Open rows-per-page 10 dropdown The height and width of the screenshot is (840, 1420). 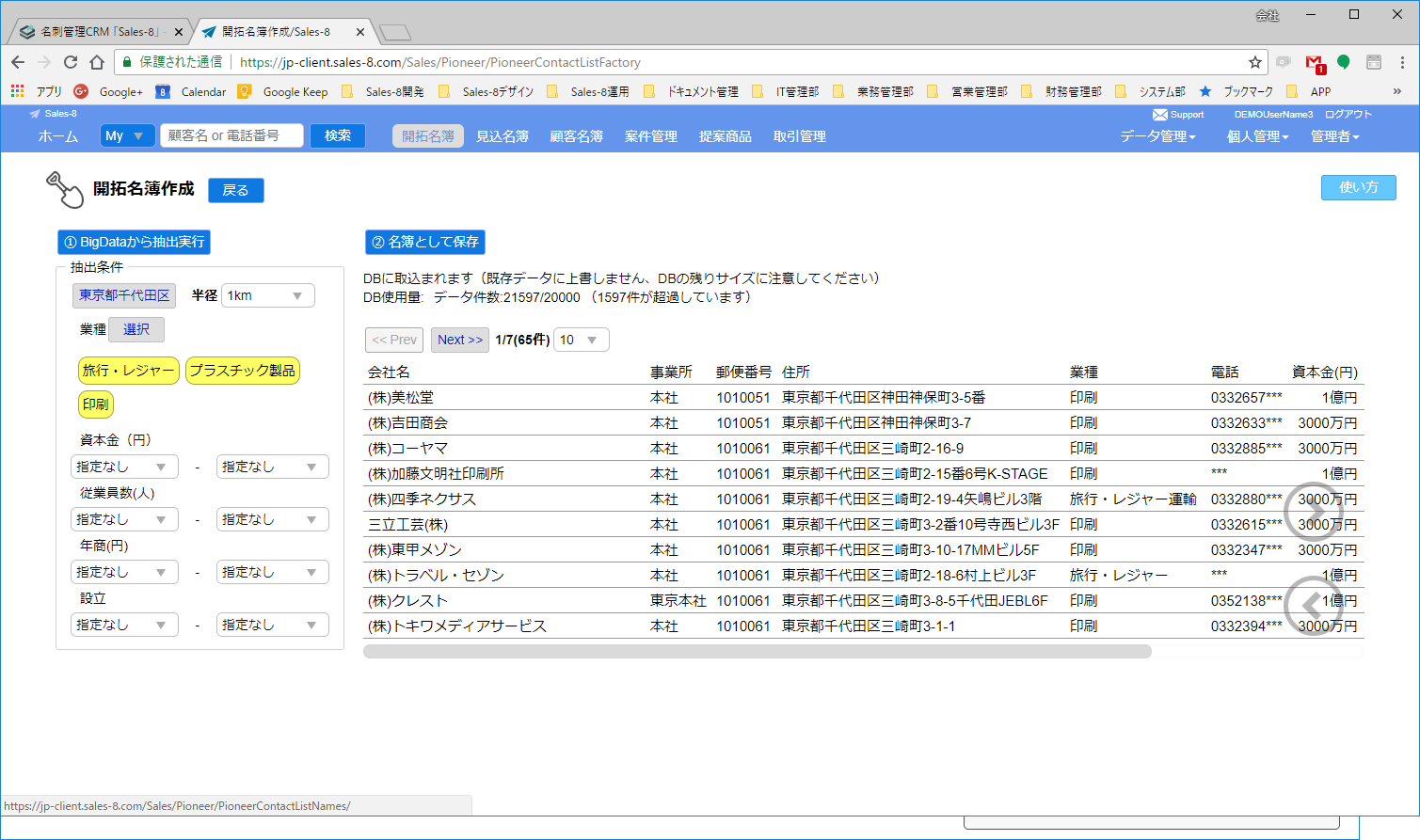[581, 340]
